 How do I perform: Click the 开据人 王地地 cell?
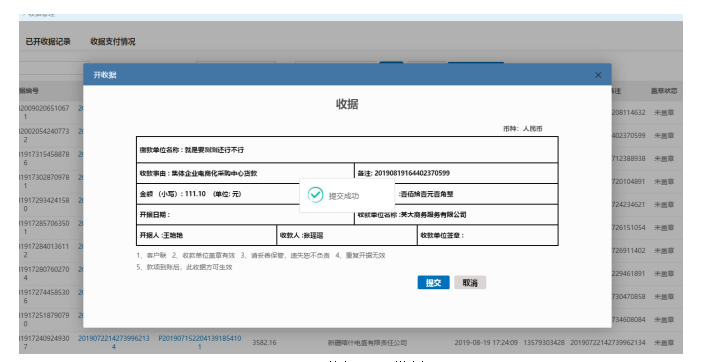click(206, 235)
